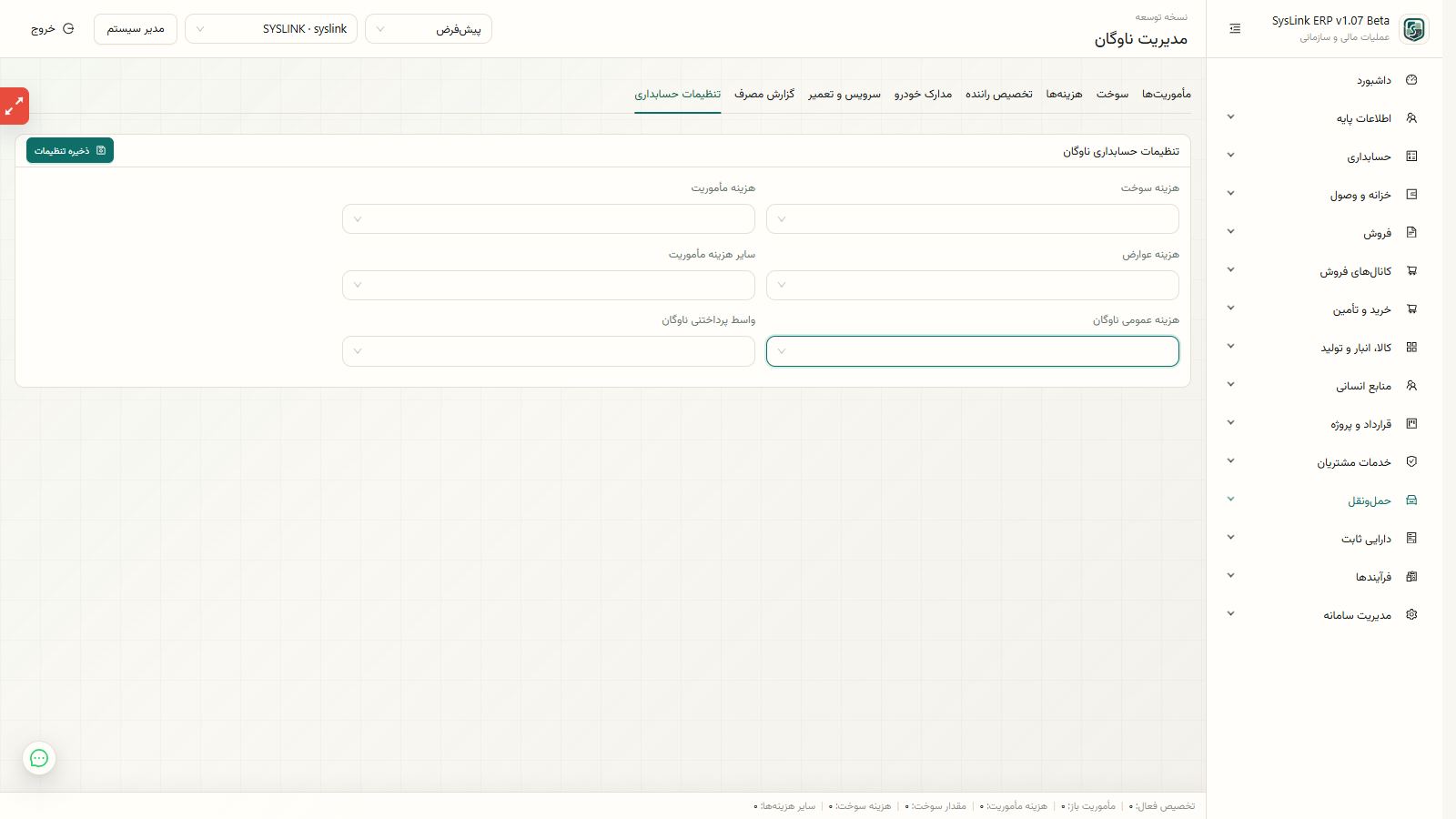This screenshot has height=819, width=1456.
Task: Switch to the سرویس و تعمیر tab
Action: (x=844, y=95)
